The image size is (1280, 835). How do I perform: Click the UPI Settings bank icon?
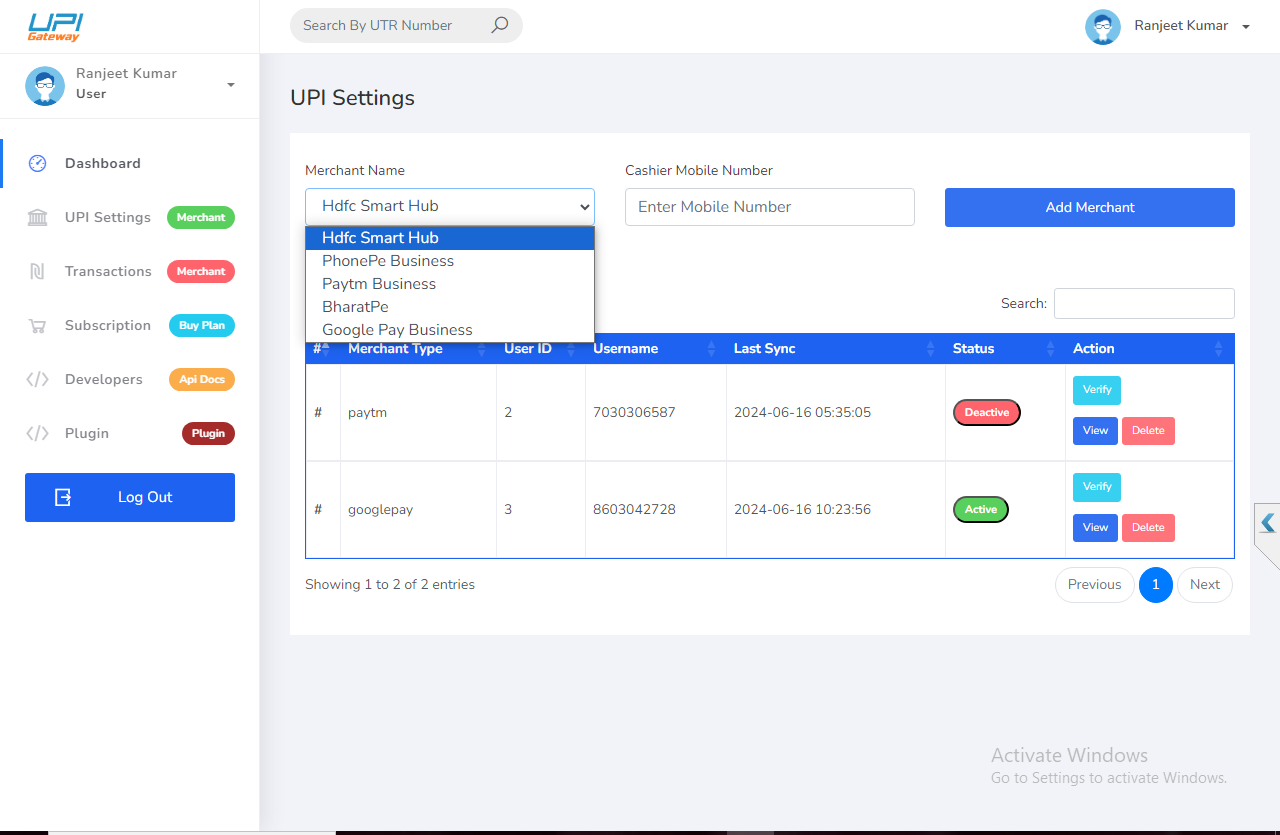click(x=38, y=217)
